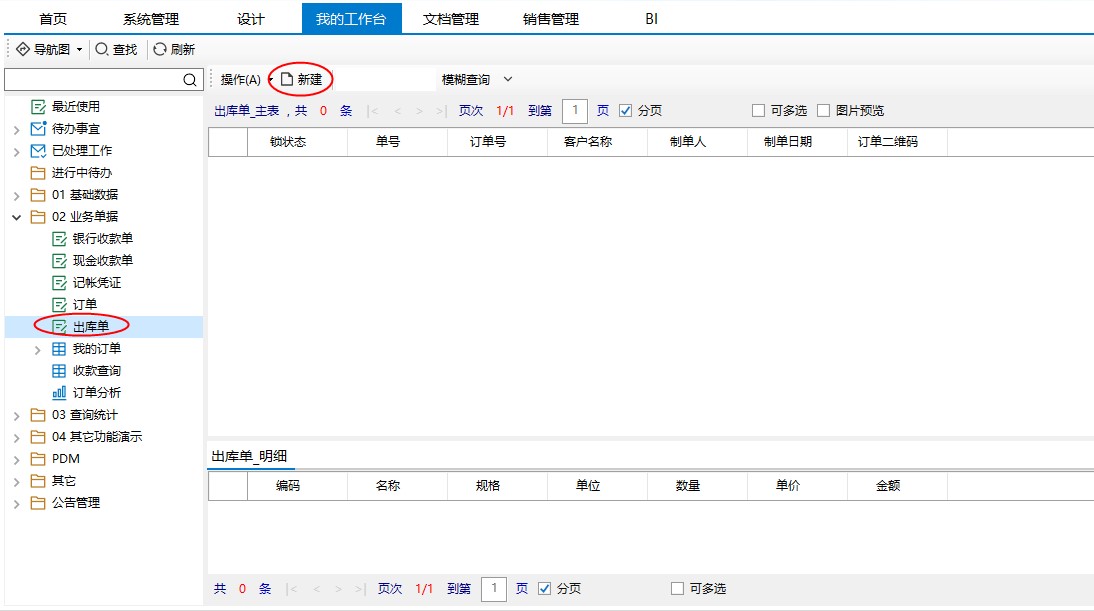
Task: Click the 查找 search magnifier icon
Action: [x=102, y=49]
